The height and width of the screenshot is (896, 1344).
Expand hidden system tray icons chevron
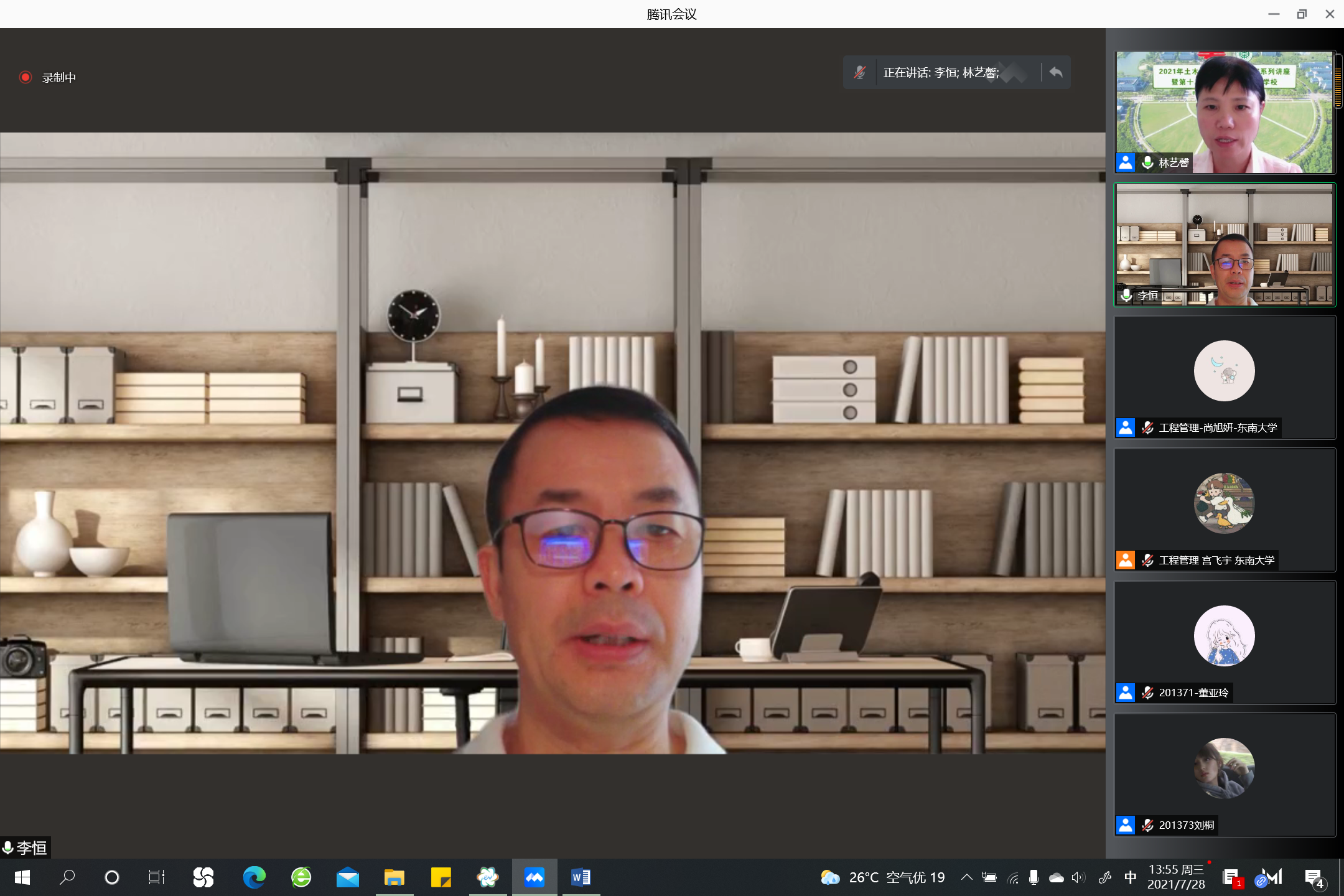(x=966, y=877)
